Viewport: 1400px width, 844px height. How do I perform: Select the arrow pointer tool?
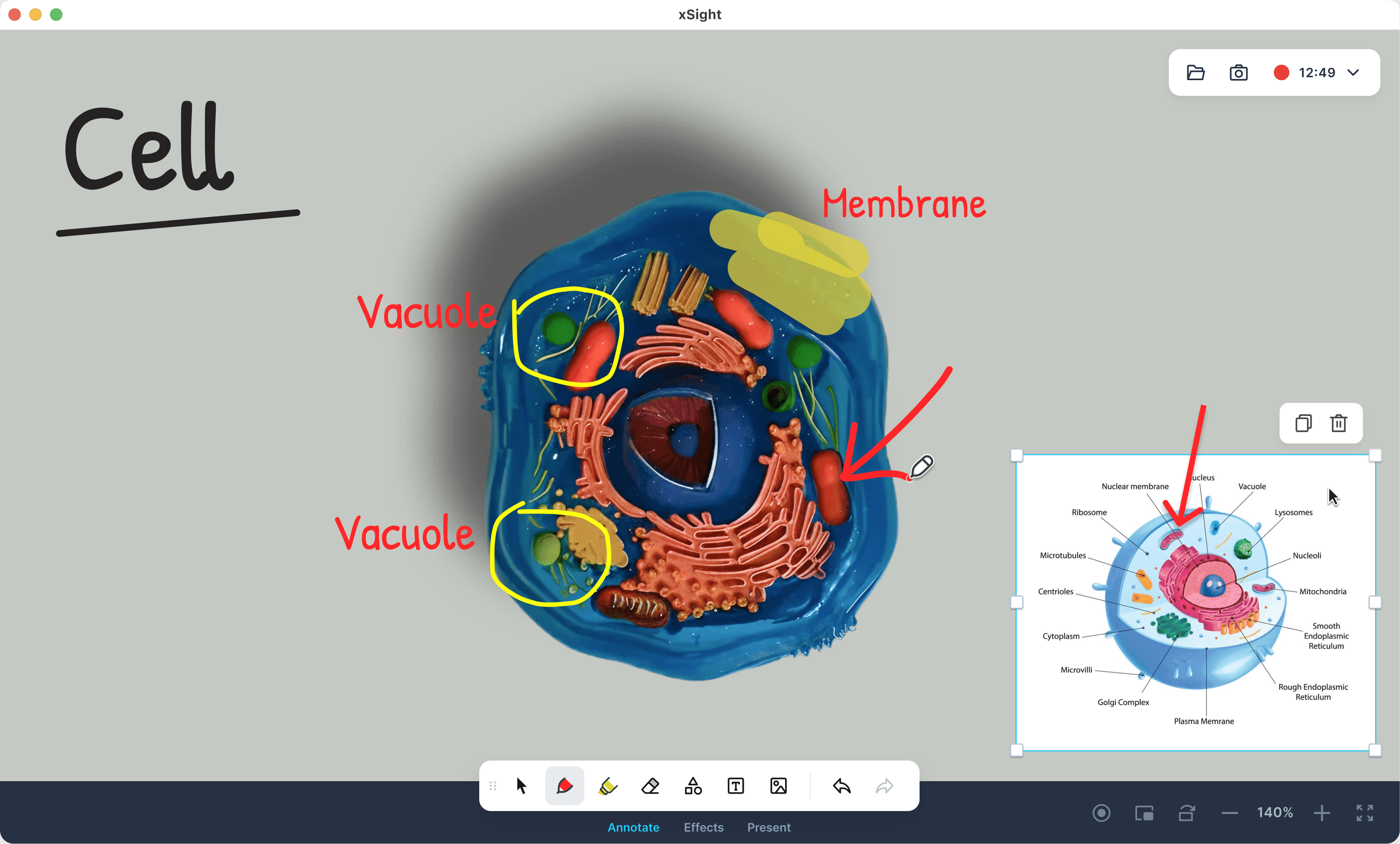tap(521, 786)
